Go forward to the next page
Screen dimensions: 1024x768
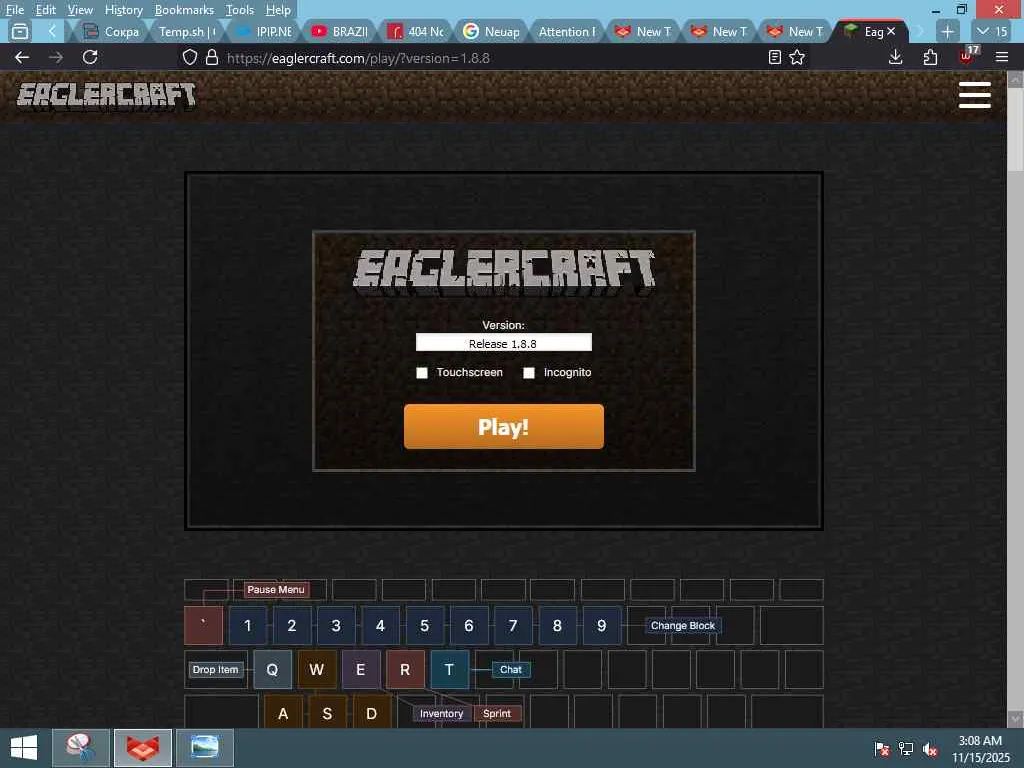56,57
